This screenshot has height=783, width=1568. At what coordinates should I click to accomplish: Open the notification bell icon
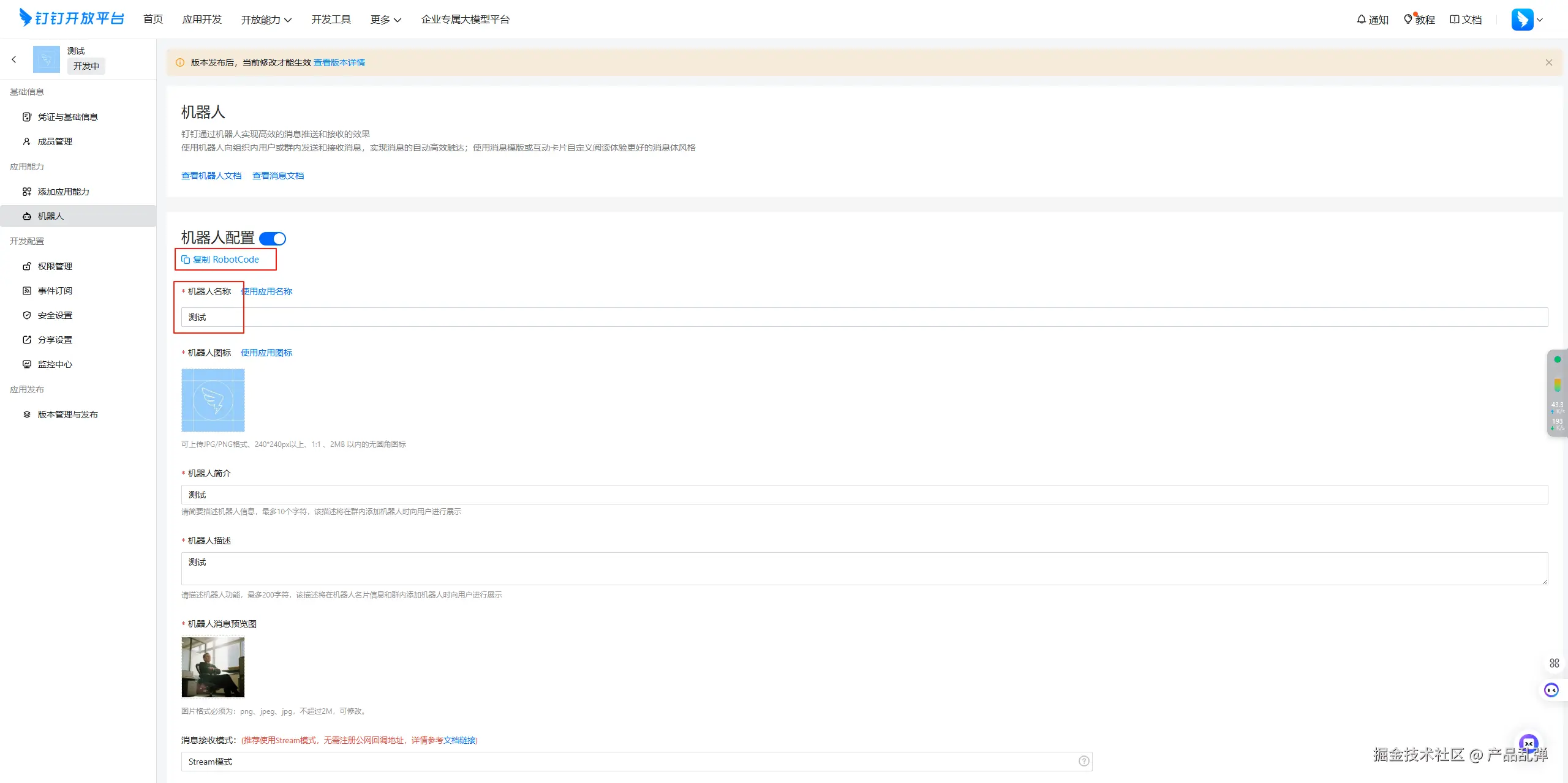point(1361,20)
